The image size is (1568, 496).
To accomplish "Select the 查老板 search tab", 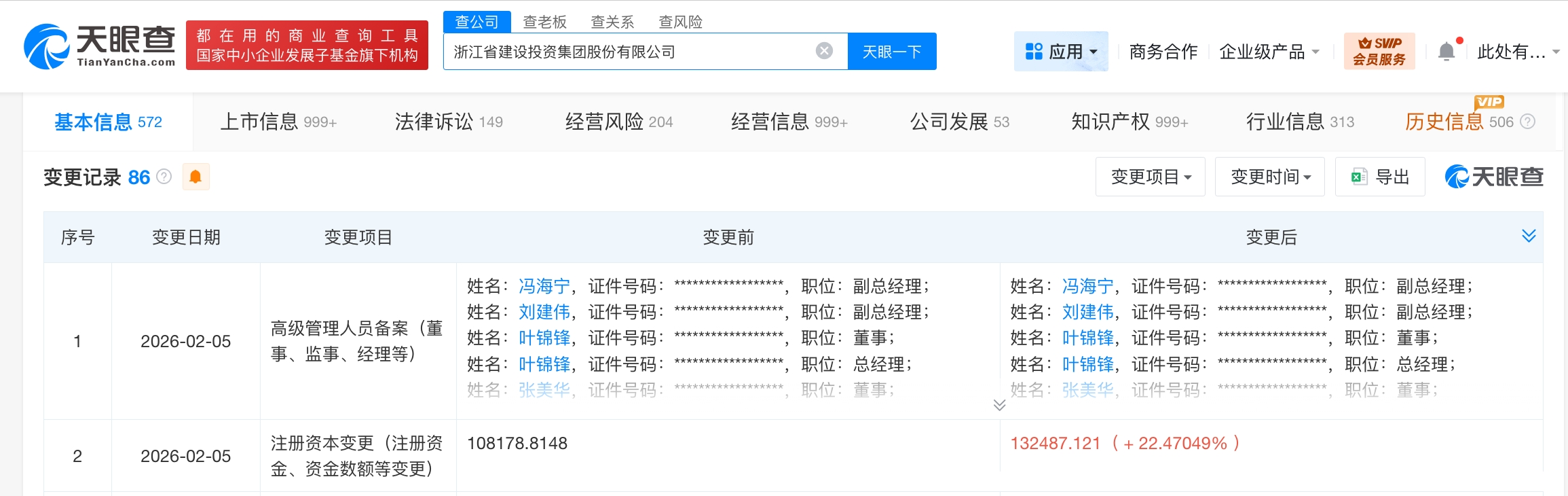I will coord(544,22).
